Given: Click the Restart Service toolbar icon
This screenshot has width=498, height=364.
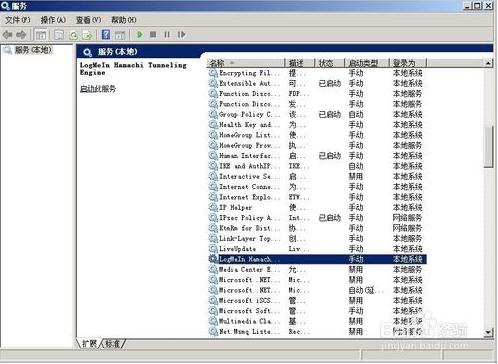Looking at the screenshot, I should coord(181,35).
